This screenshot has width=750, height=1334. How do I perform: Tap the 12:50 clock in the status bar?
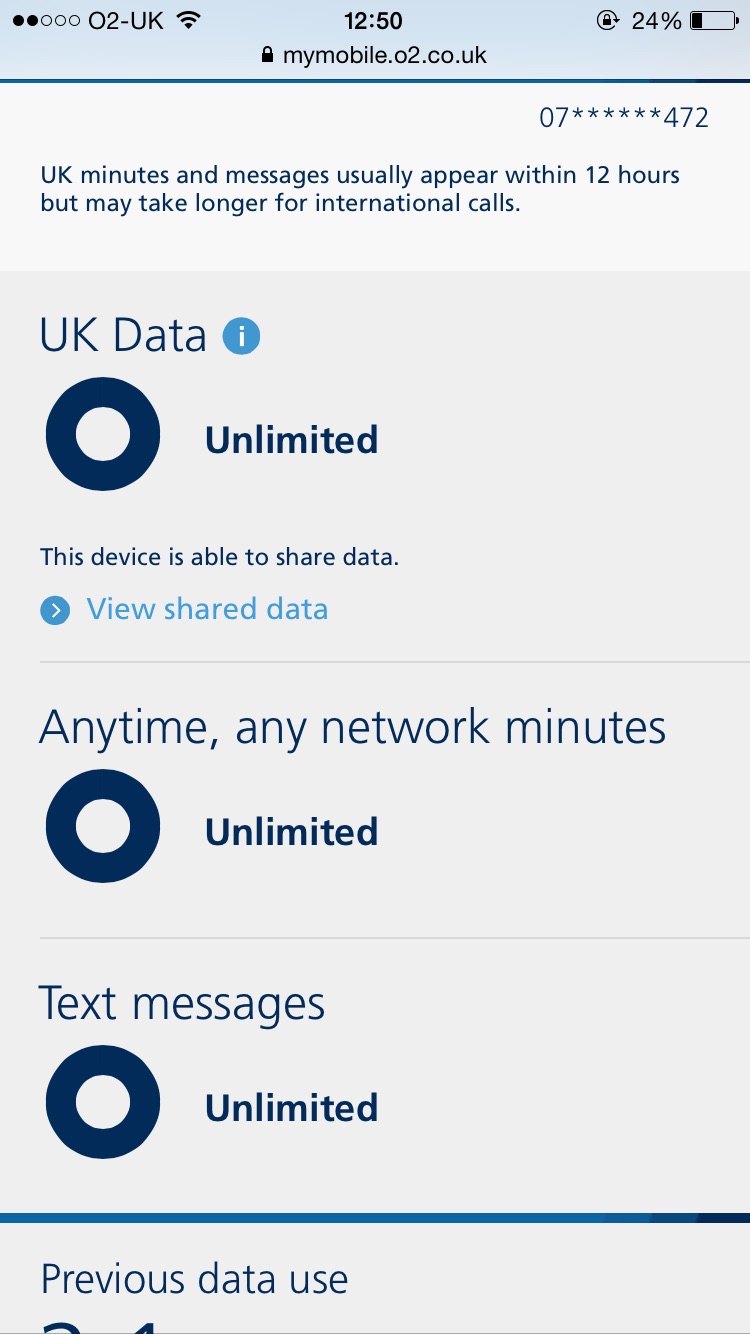[373, 20]
